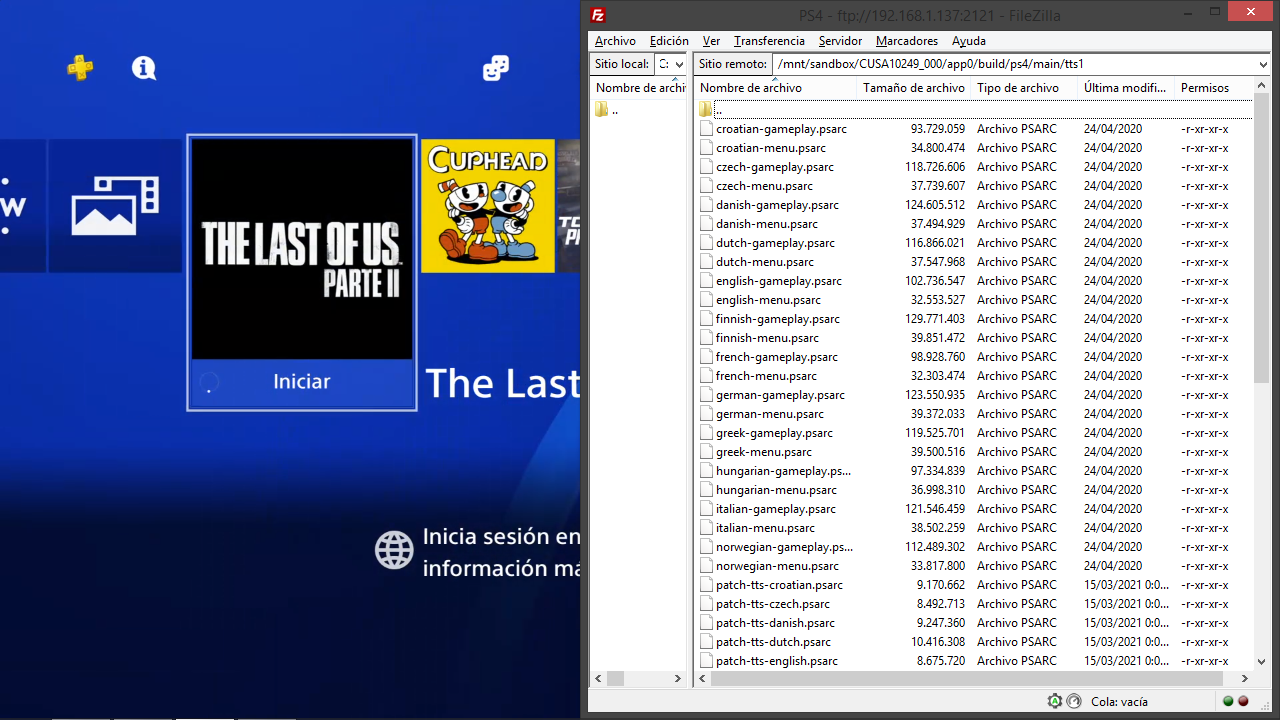Viewport: 1280px width, 720px height.
Task: Click the green activity indicator light
Action: pyautogui.click(x=1228, y=701)
